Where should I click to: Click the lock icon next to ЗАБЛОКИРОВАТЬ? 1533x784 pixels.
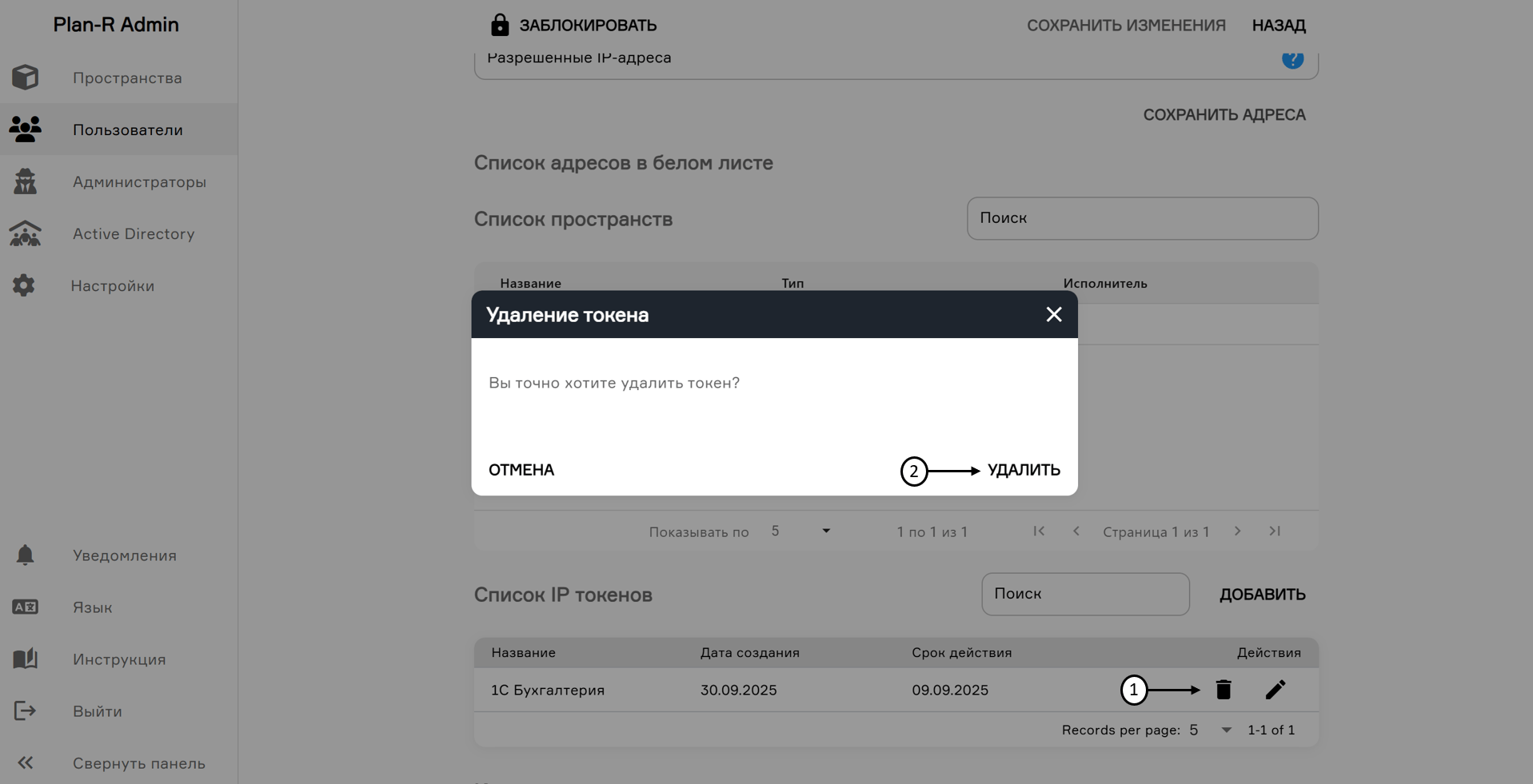[x=500, y=25]
